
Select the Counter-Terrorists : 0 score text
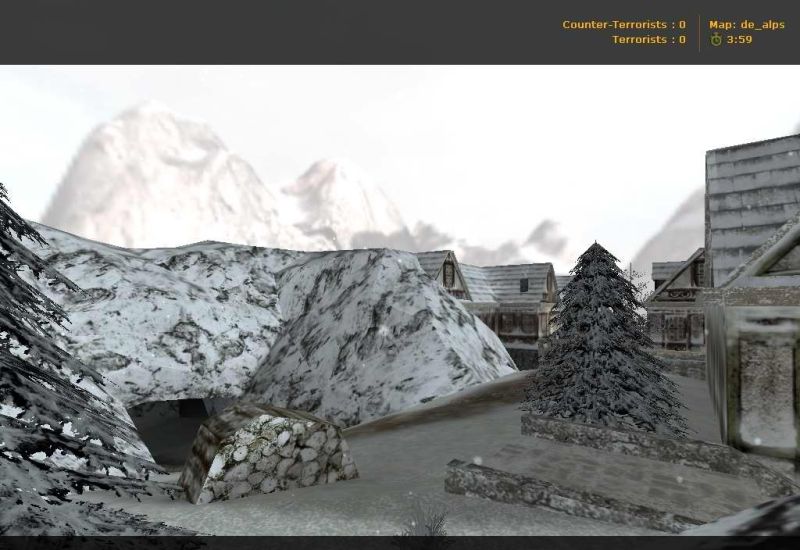pyautogui.click(x=624, y=24)
